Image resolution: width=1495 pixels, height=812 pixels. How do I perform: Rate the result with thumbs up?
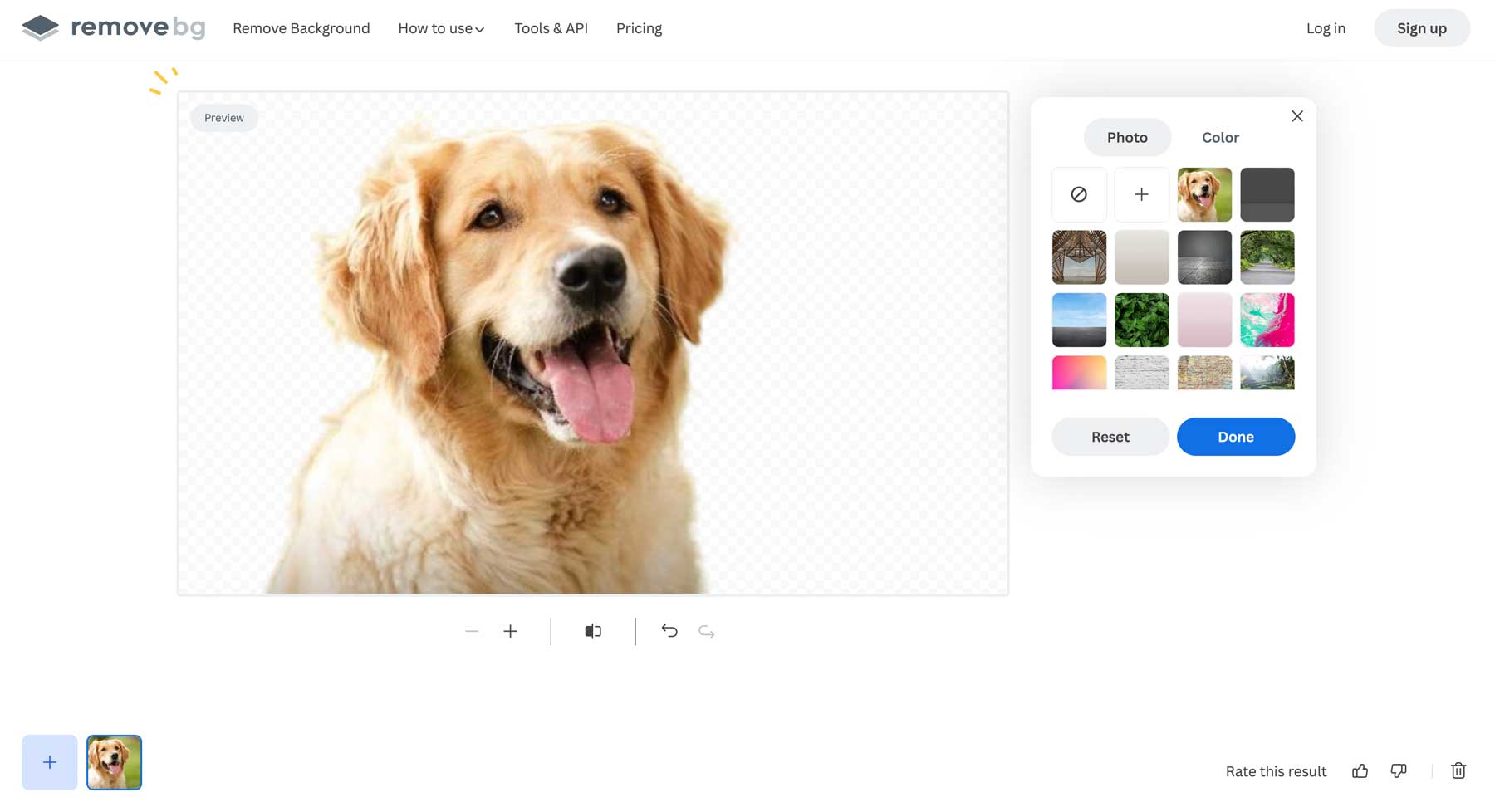click(x=1360, y=770)
